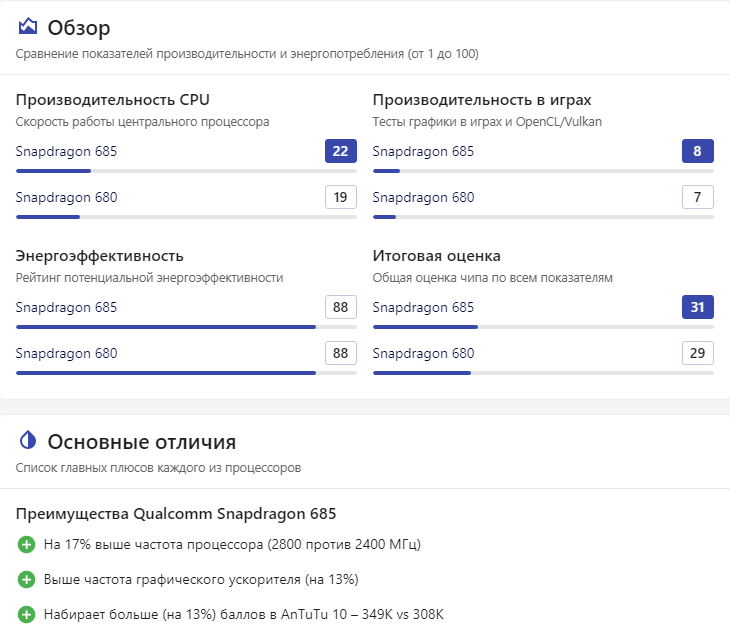730x640 pixels.
Task: Click the gaming score badge 7
Action: tap(698, 197)
